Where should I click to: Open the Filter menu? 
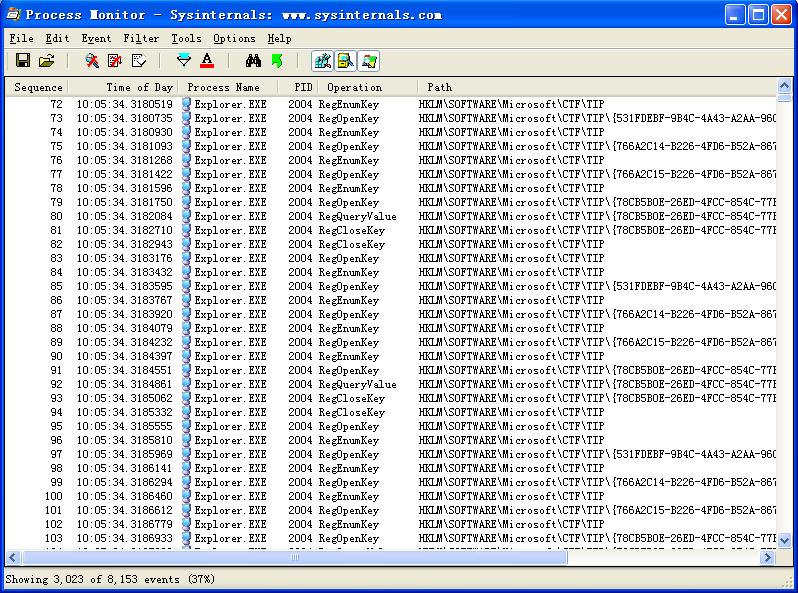[x=141, y=39]
